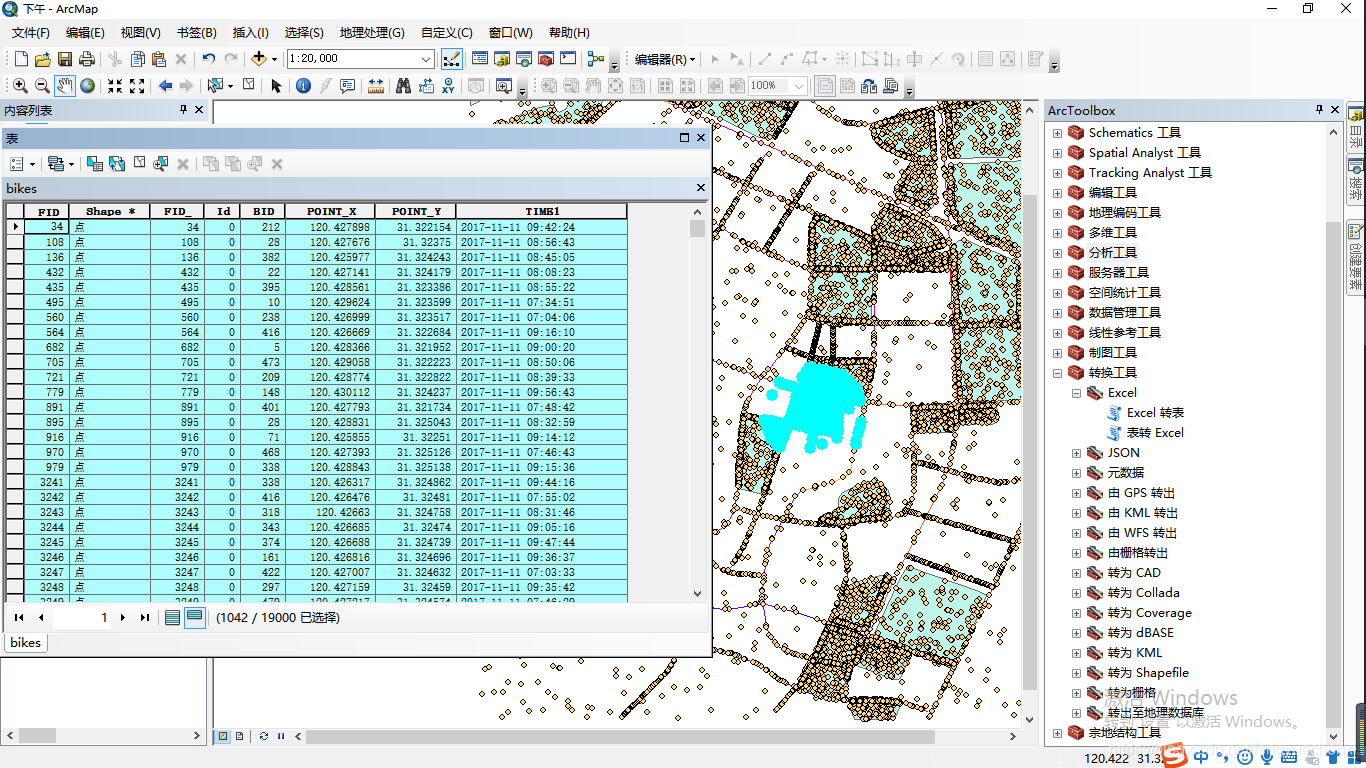Sort by the POINT_X column header

tap(331, 212)
